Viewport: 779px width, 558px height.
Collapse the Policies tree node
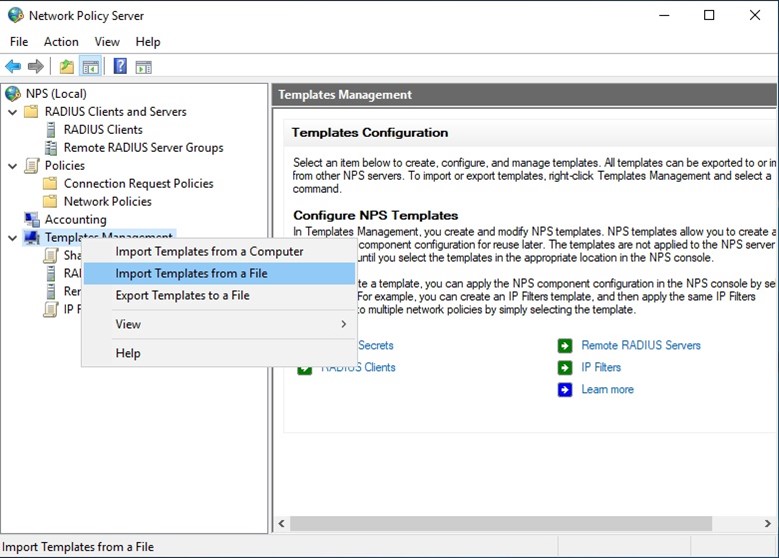coord(13,166)
